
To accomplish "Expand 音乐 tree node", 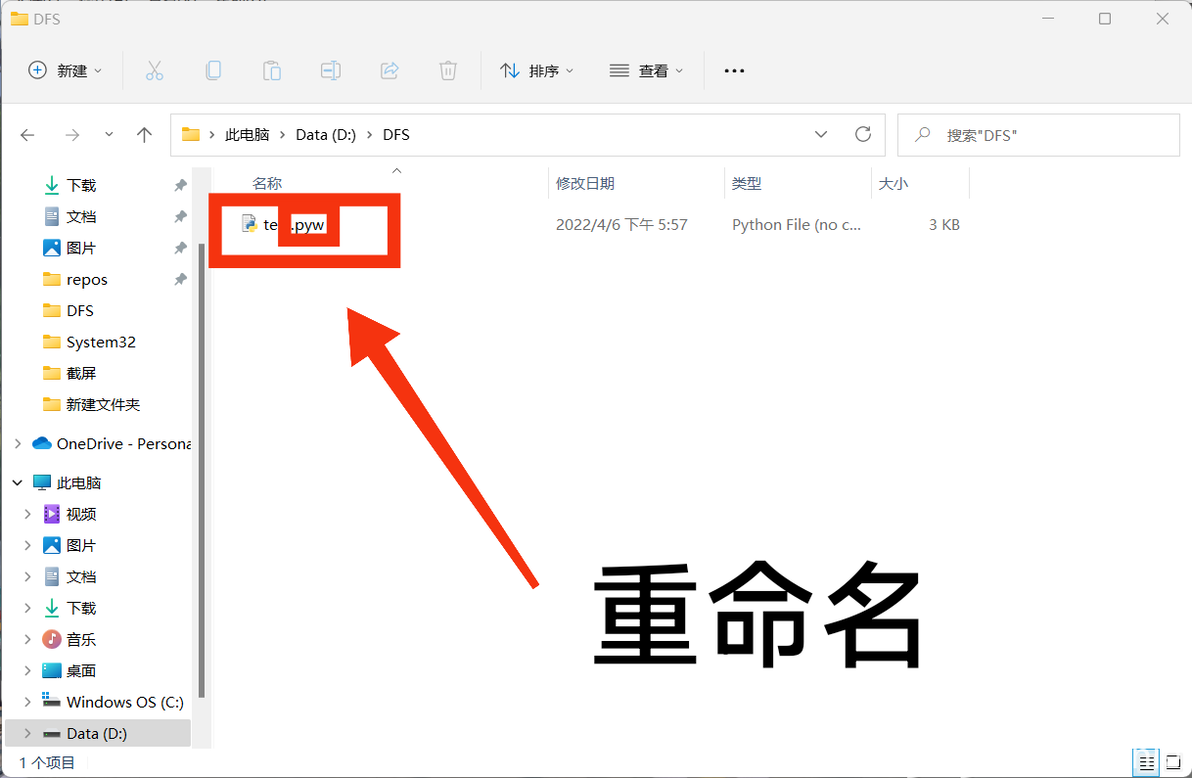I will point(27,639).
